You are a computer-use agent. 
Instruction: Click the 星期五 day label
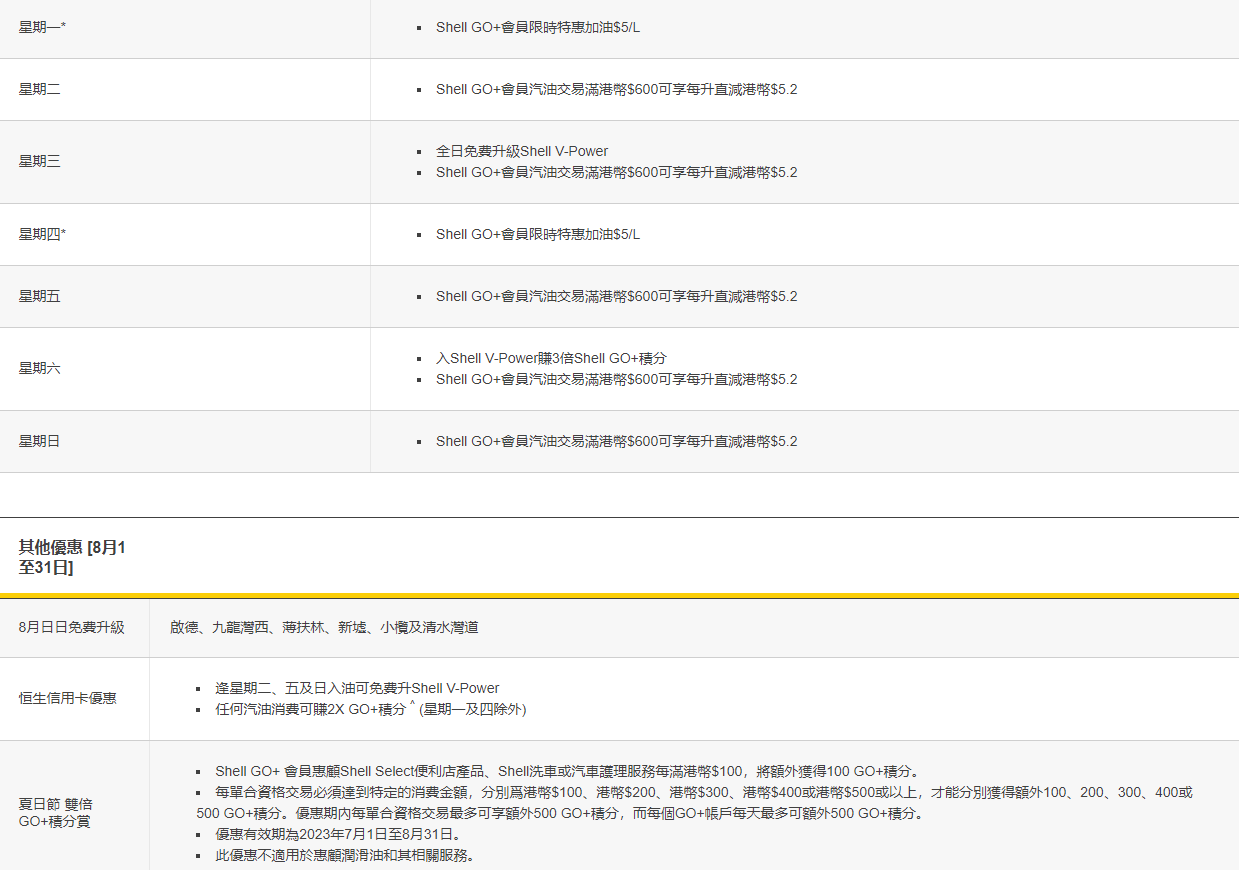click(x=39, y=296)
